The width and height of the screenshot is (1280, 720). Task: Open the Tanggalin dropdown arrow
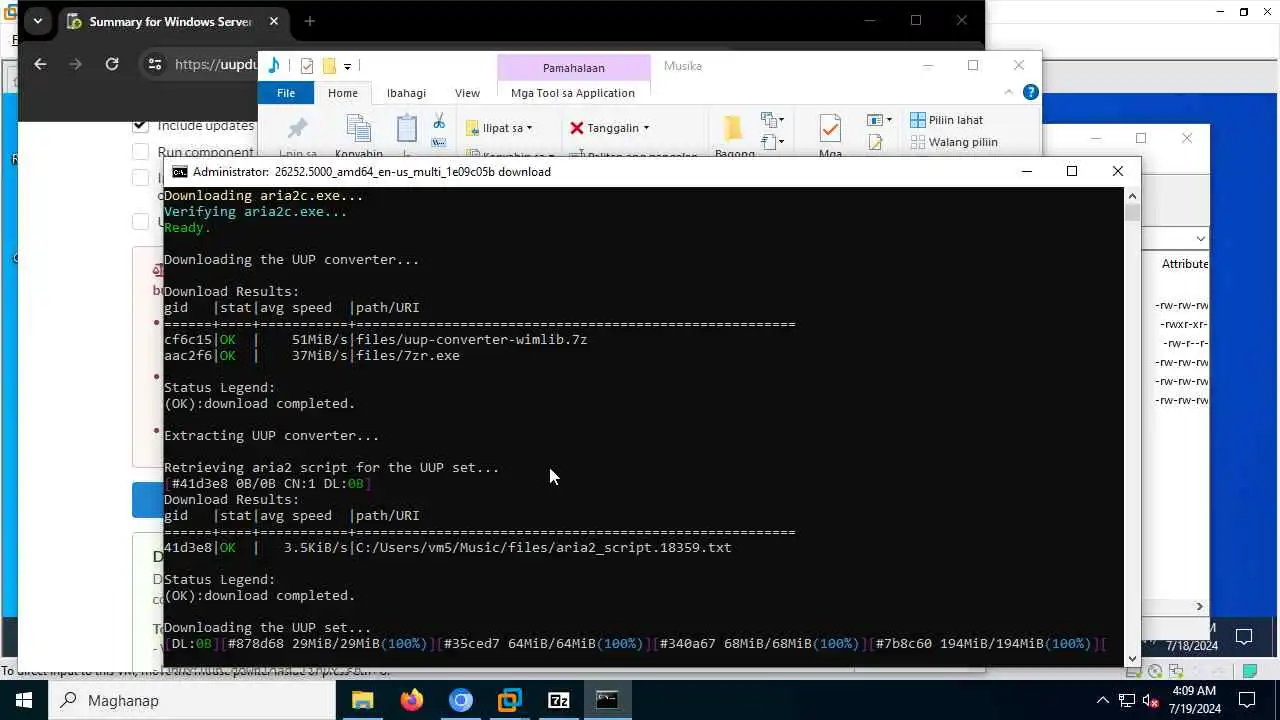(x=646, y=128)
